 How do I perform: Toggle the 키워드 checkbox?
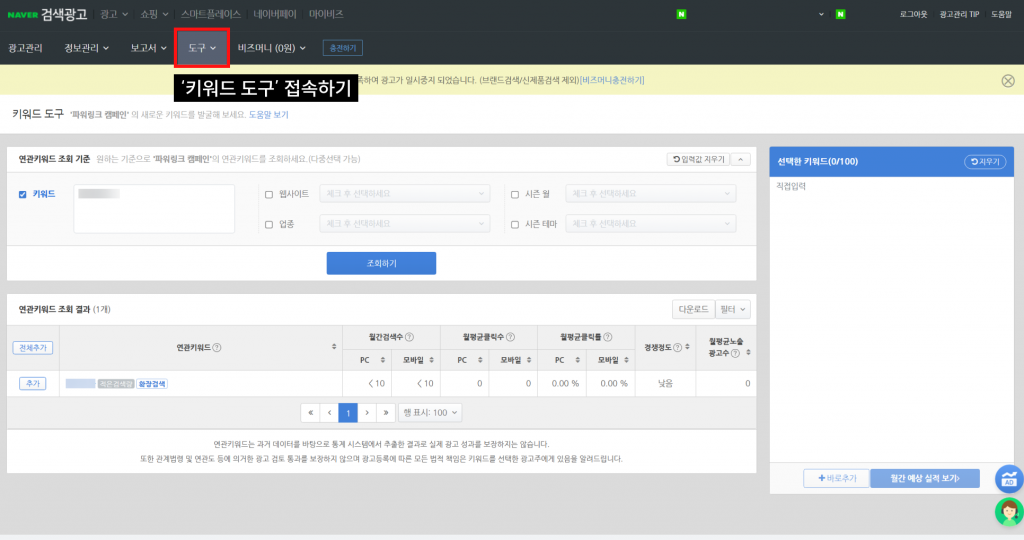coord(23,194)
